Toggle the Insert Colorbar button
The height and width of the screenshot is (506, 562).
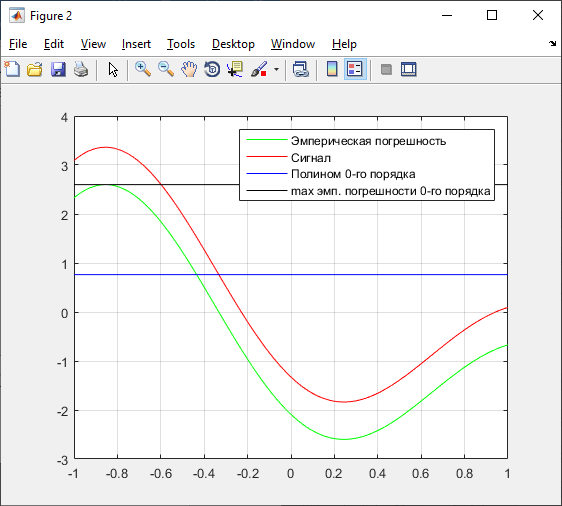[x=332, y=69]
